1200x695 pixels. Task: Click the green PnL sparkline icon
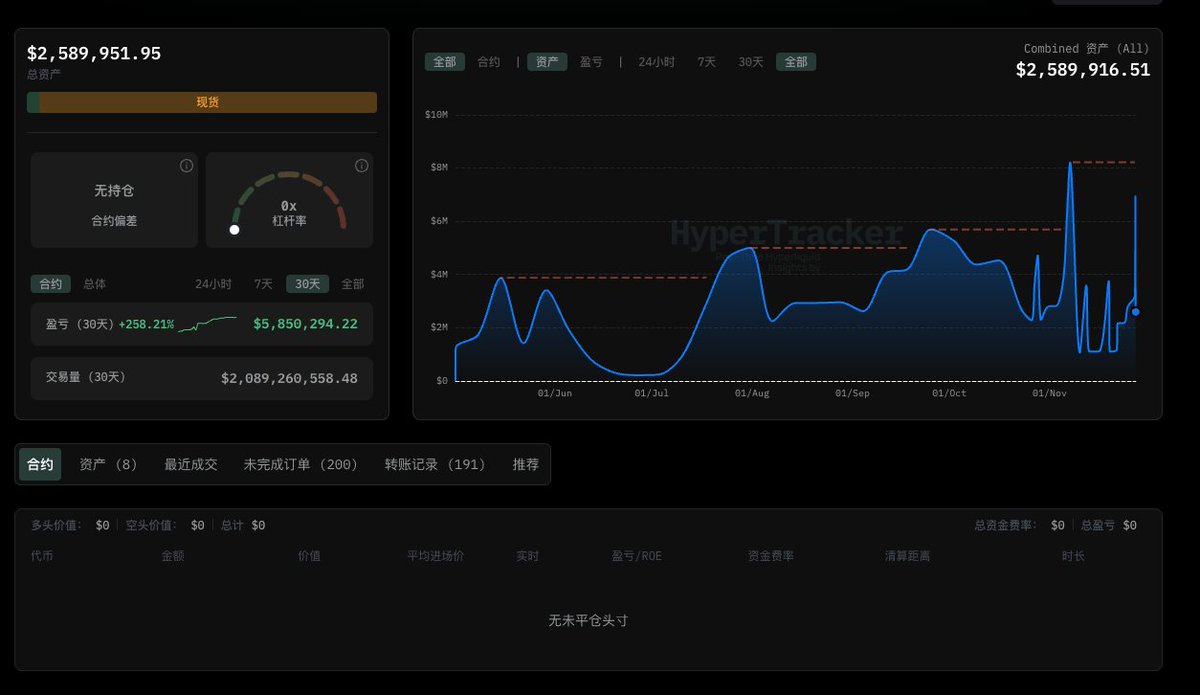(x=208, y=322)
